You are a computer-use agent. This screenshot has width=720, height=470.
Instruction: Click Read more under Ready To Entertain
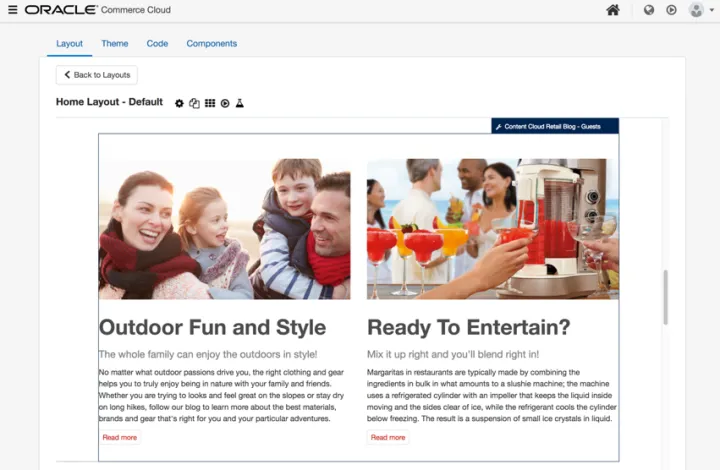[x=388, y=438]
